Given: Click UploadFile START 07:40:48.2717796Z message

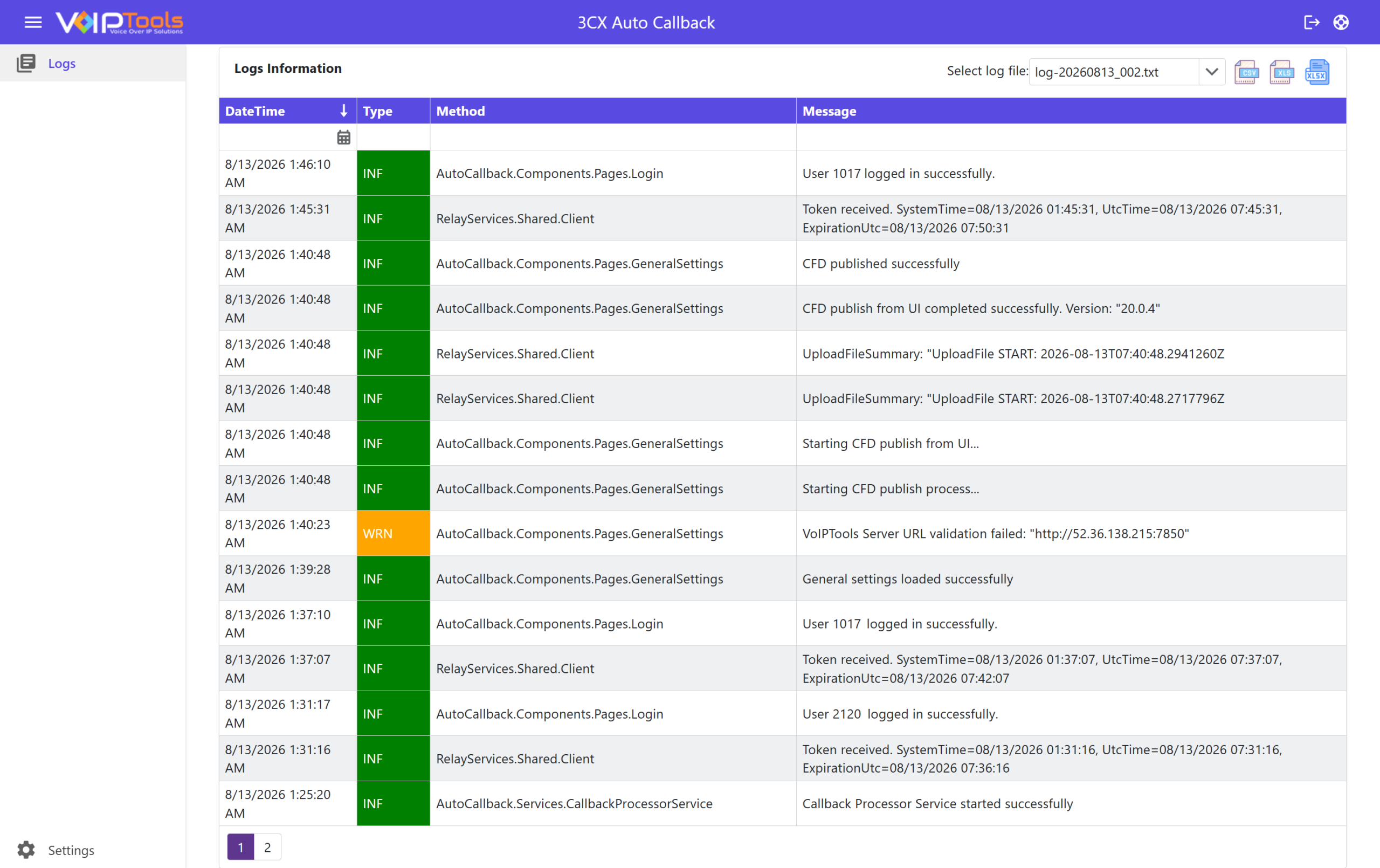Looking at the screenshot, I should tap(1013, 398).
